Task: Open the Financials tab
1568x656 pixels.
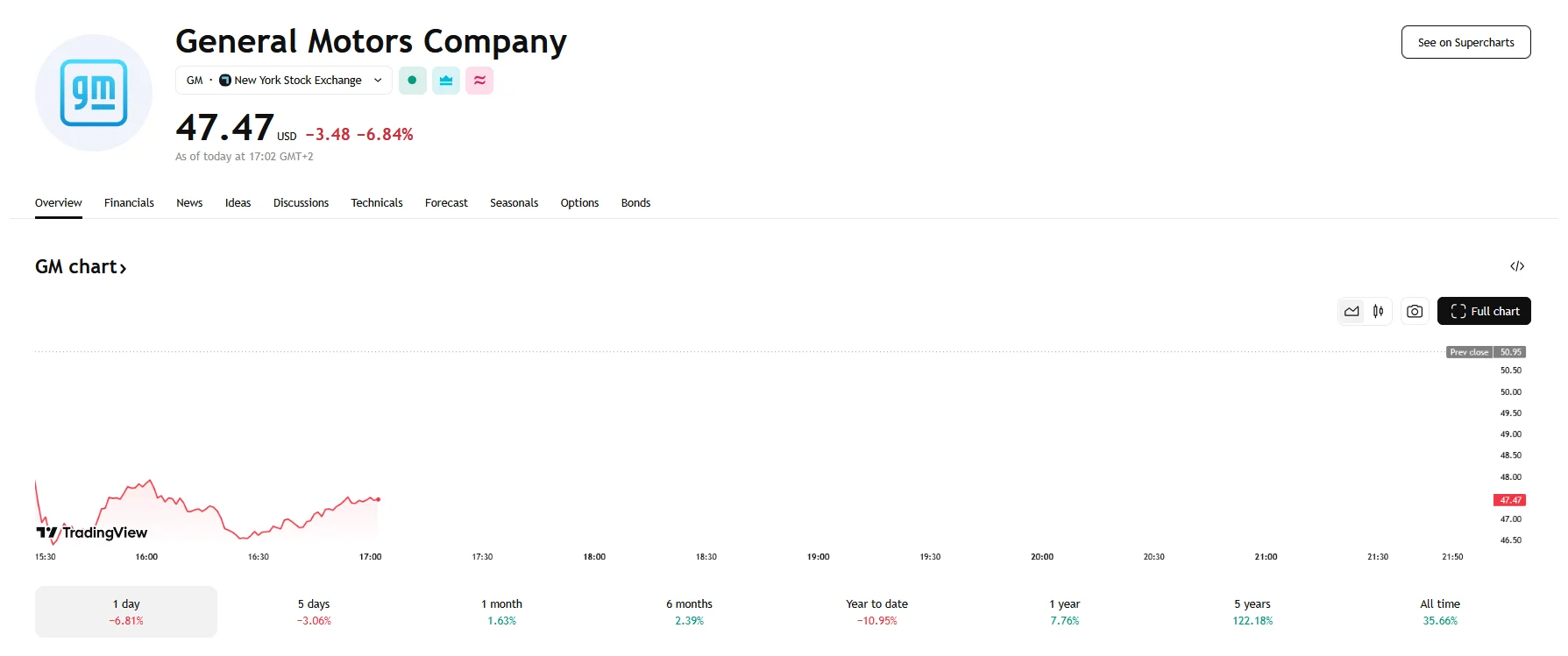Action: point(129,203)
